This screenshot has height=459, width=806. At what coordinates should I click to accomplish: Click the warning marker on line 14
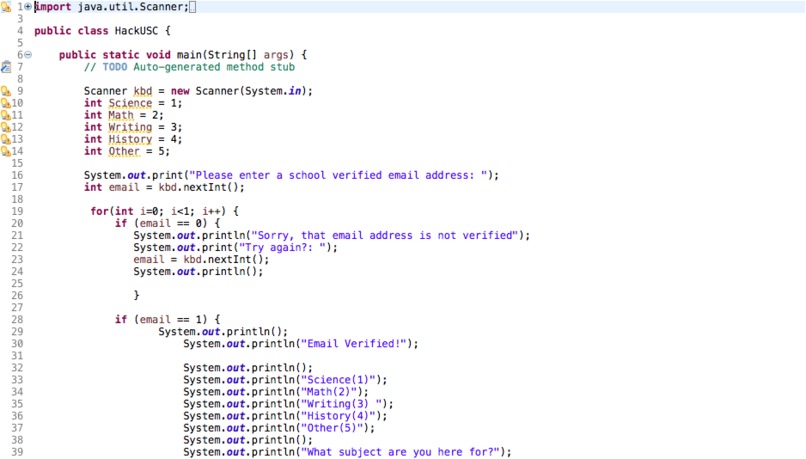coord(6,151)
